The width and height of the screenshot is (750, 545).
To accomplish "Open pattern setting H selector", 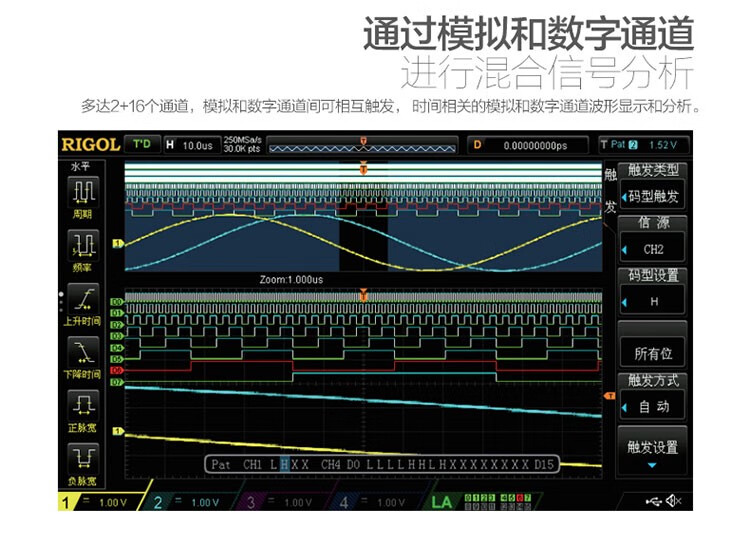I will coord(652,302).
